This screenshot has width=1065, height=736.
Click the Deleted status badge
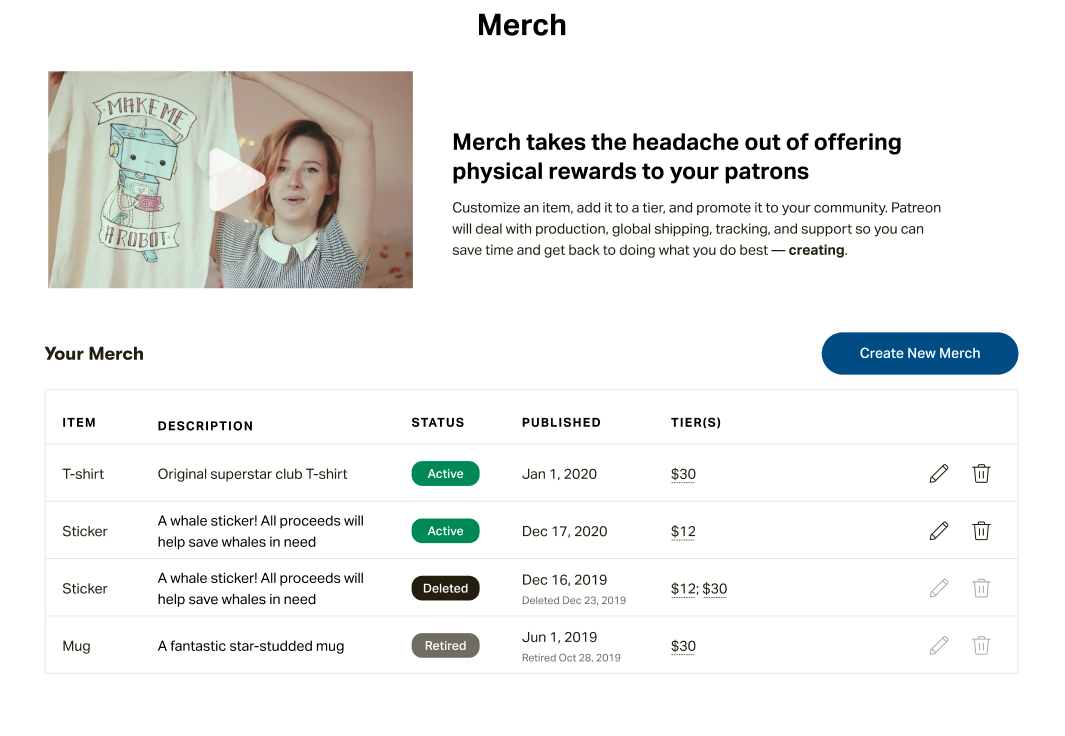446,588
